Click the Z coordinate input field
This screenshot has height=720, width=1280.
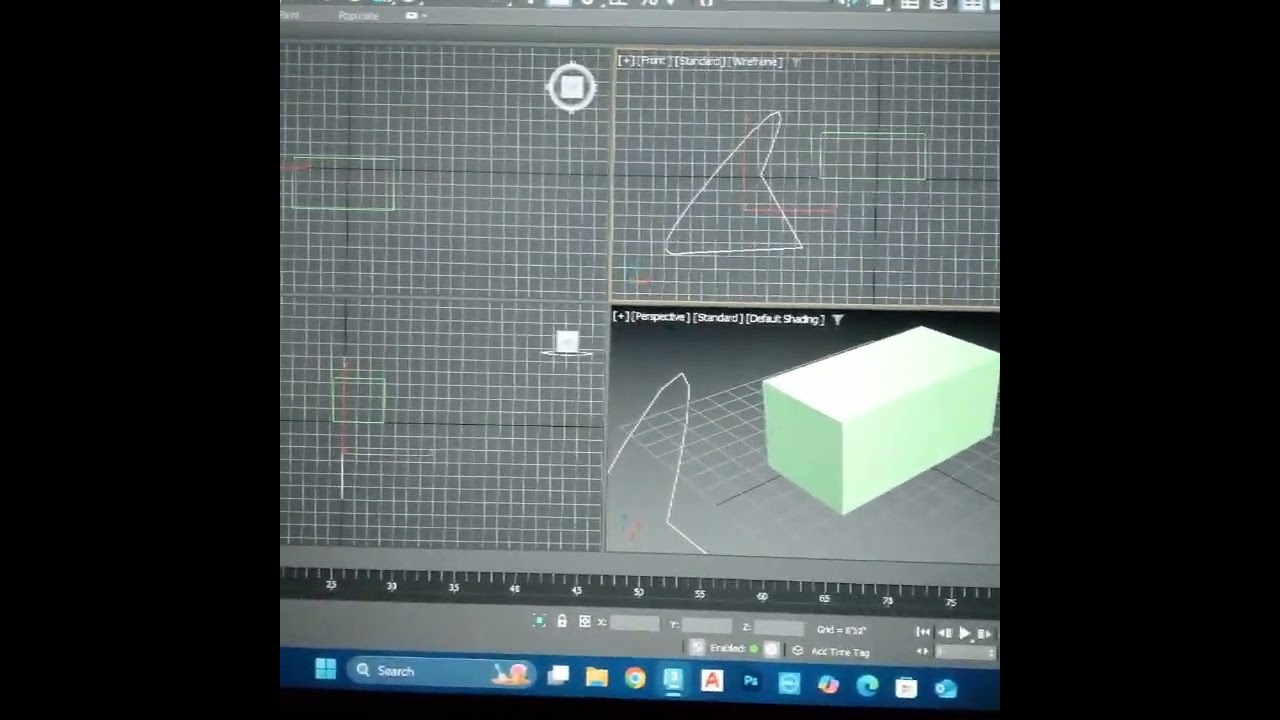pyautogui.click(x=779, y=628)
